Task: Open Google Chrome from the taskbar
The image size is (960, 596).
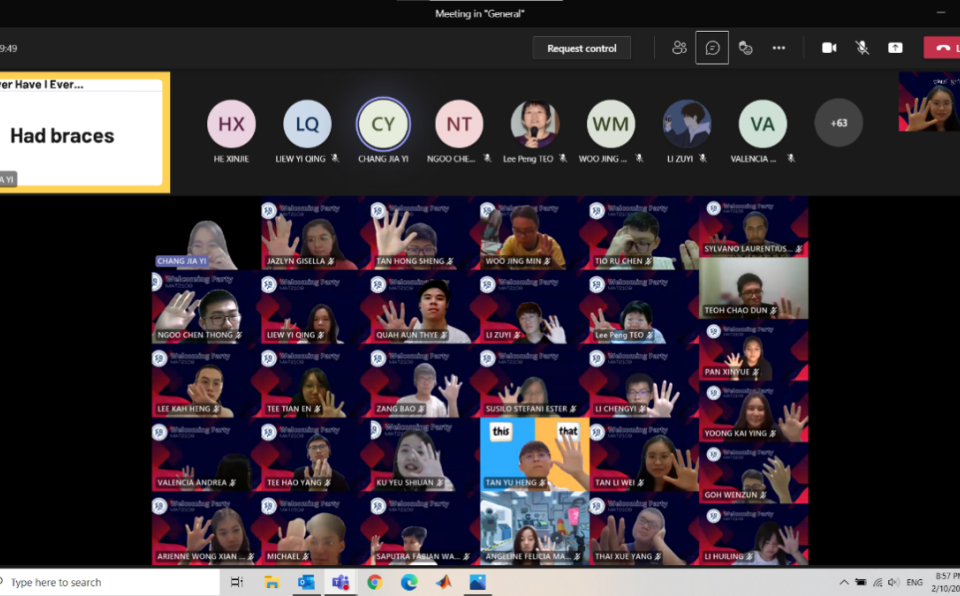Action: 374,582
